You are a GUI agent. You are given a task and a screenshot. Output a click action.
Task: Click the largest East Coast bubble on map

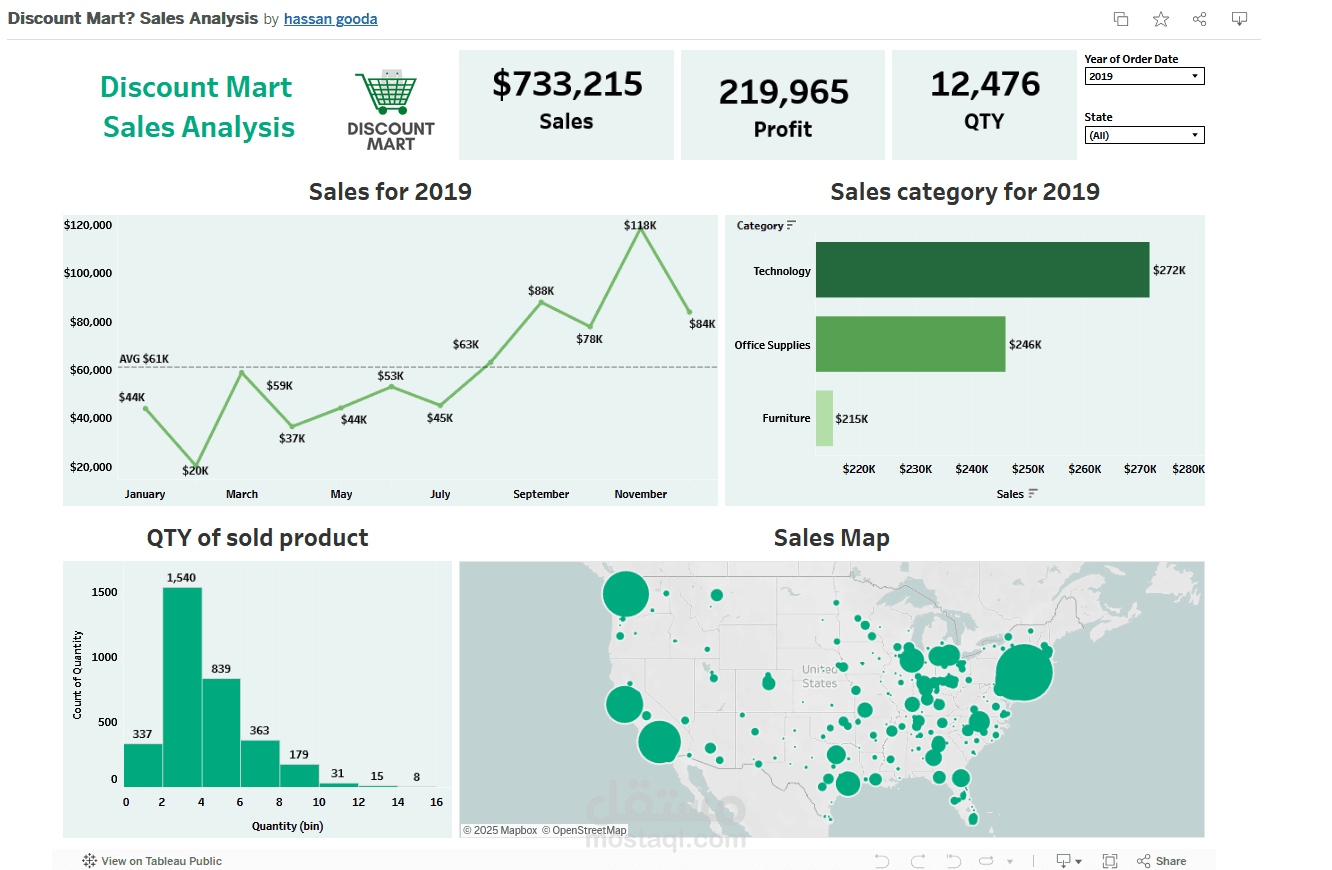[x=1024, y=674]
